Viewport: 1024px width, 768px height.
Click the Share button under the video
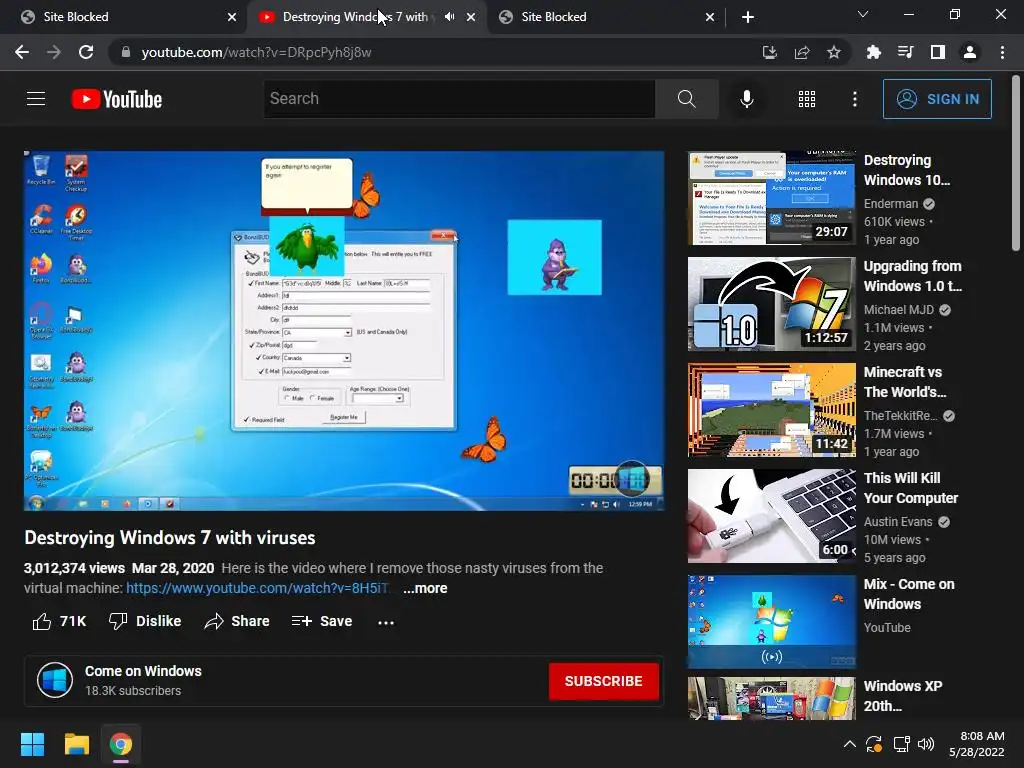tap(236, 621)
